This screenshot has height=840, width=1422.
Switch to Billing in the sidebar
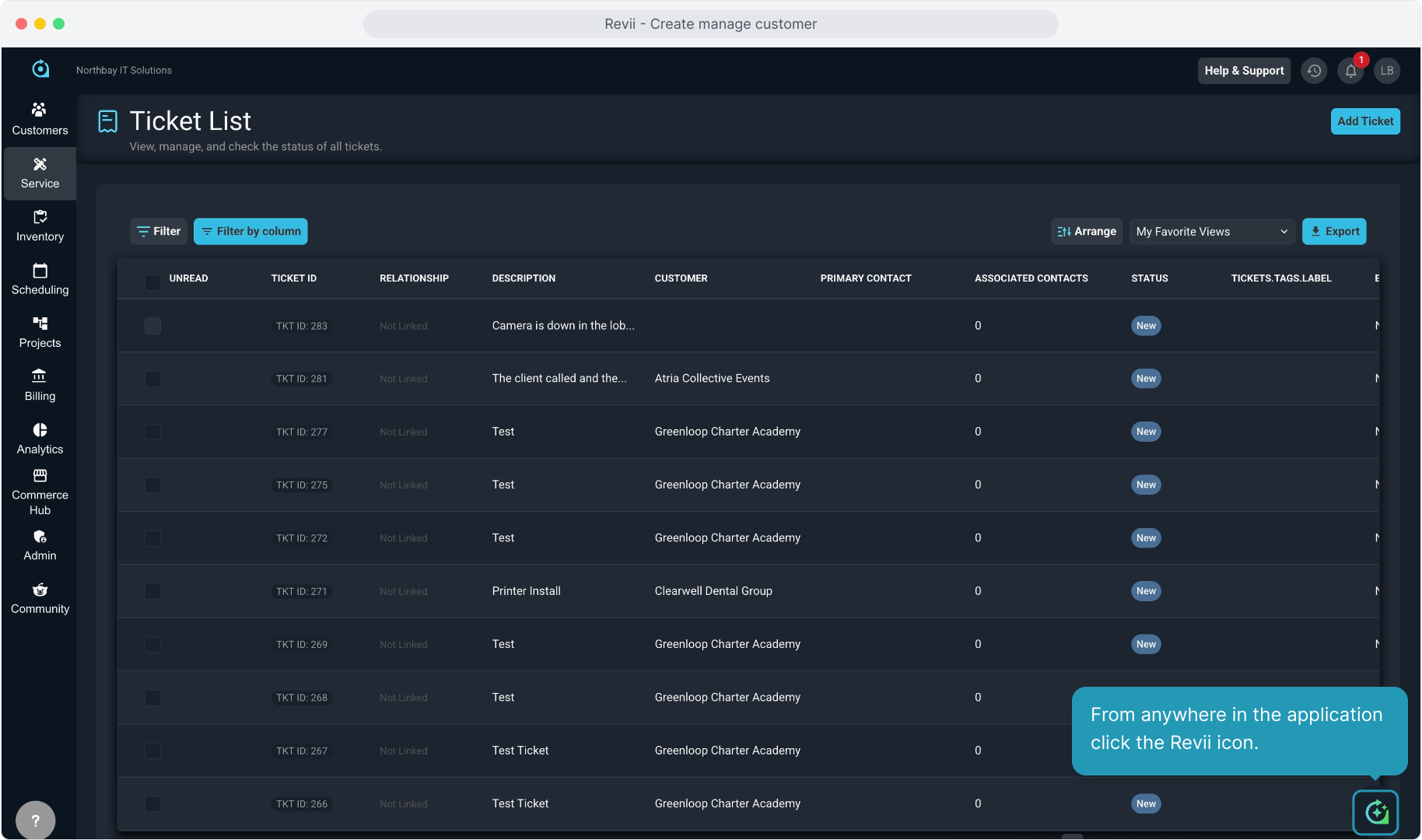click(40, 385)
